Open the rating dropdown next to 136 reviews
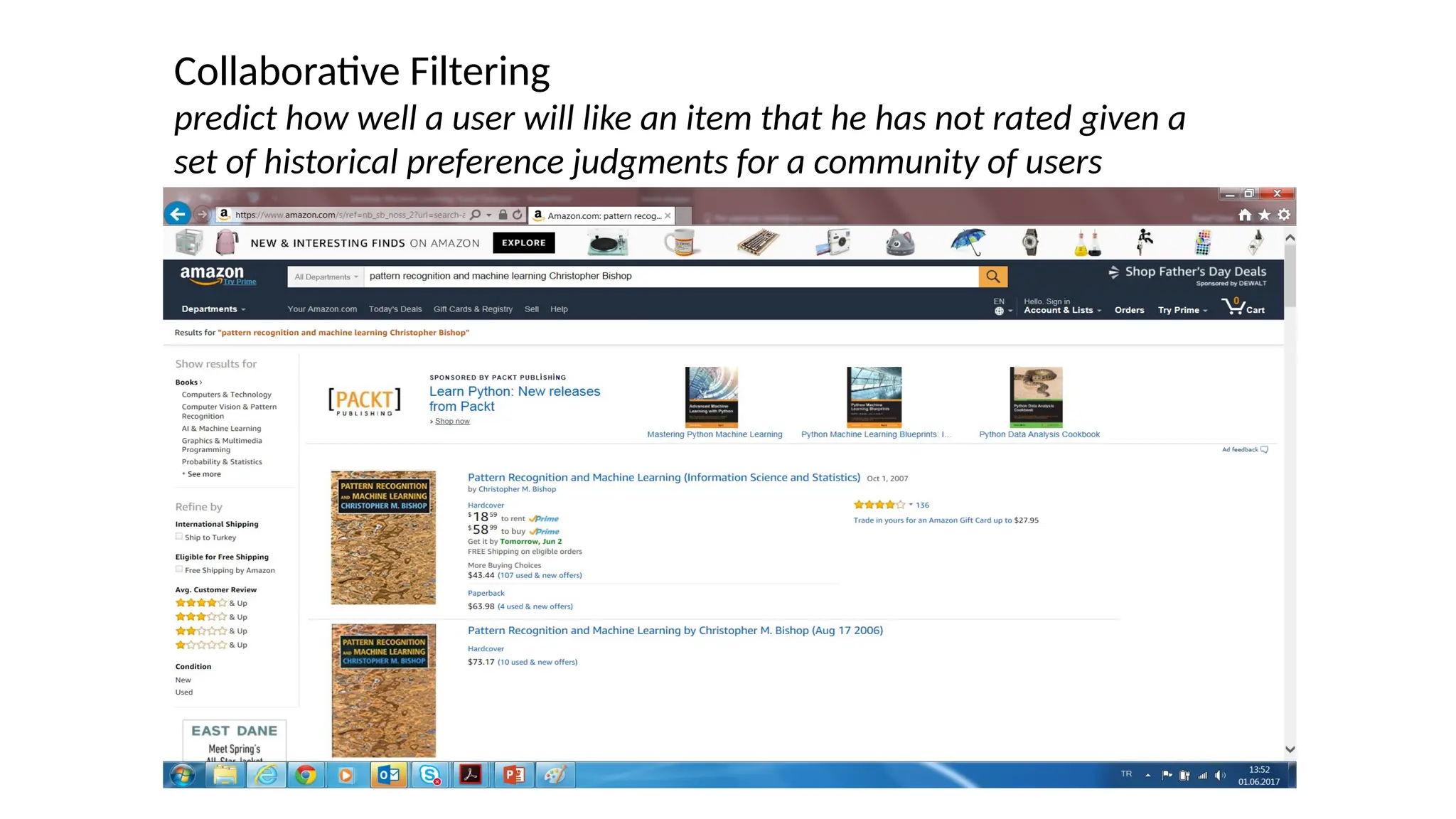This screenshot has height=819, width=1456. (911, 505)
